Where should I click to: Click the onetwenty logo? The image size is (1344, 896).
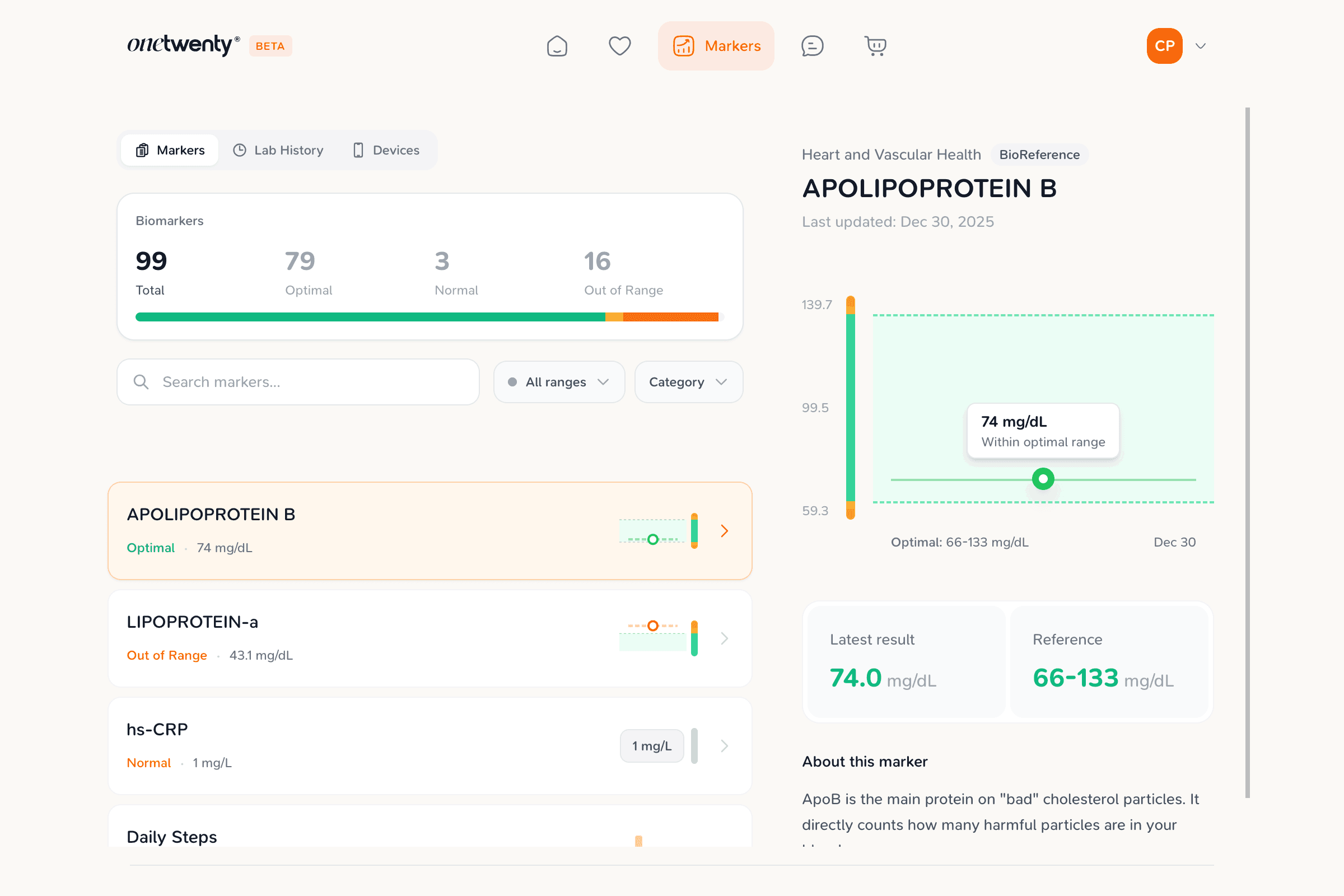click(x=183, y=45)
